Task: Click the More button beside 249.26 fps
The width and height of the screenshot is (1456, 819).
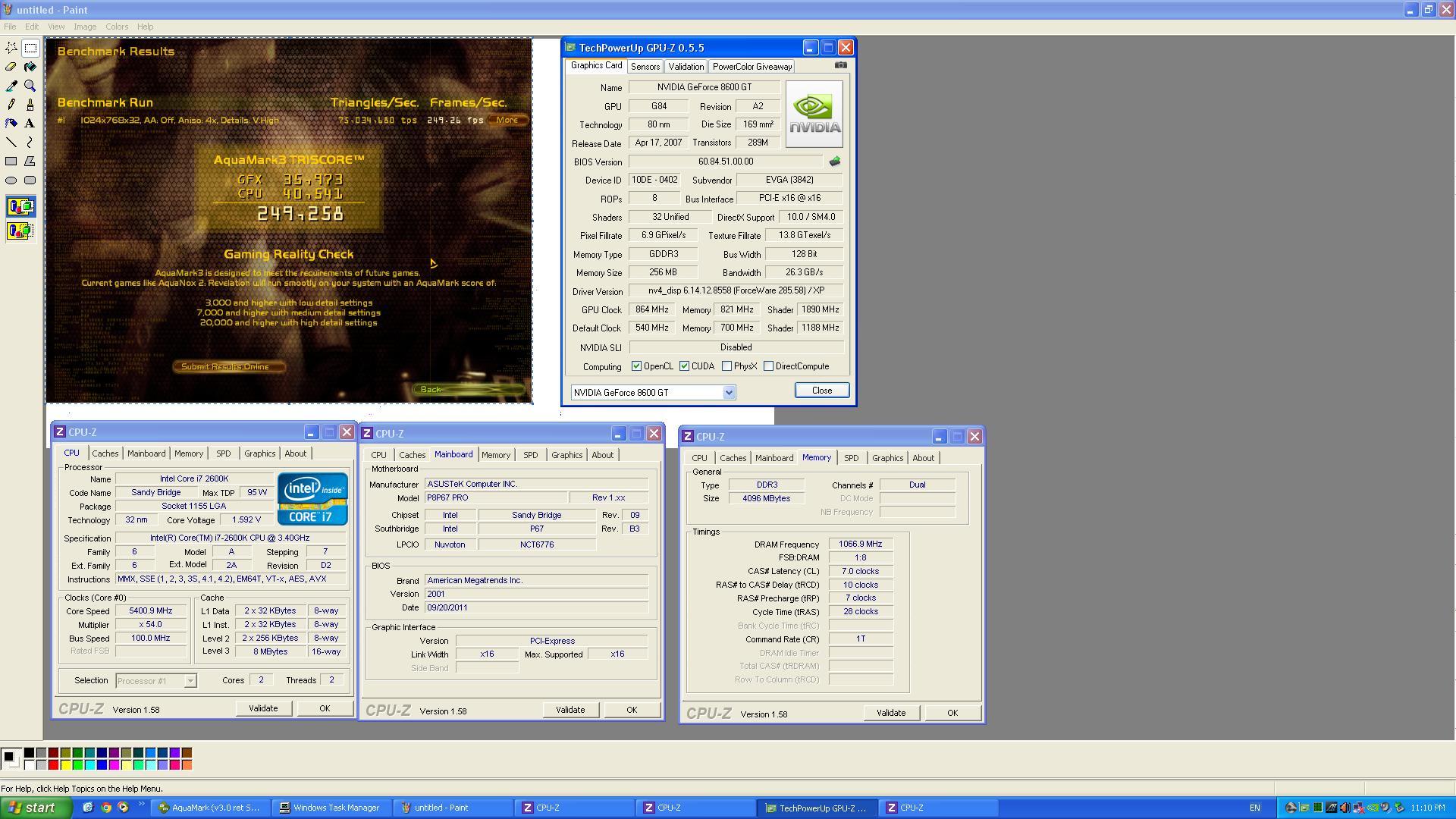Action: pos(507,120)
